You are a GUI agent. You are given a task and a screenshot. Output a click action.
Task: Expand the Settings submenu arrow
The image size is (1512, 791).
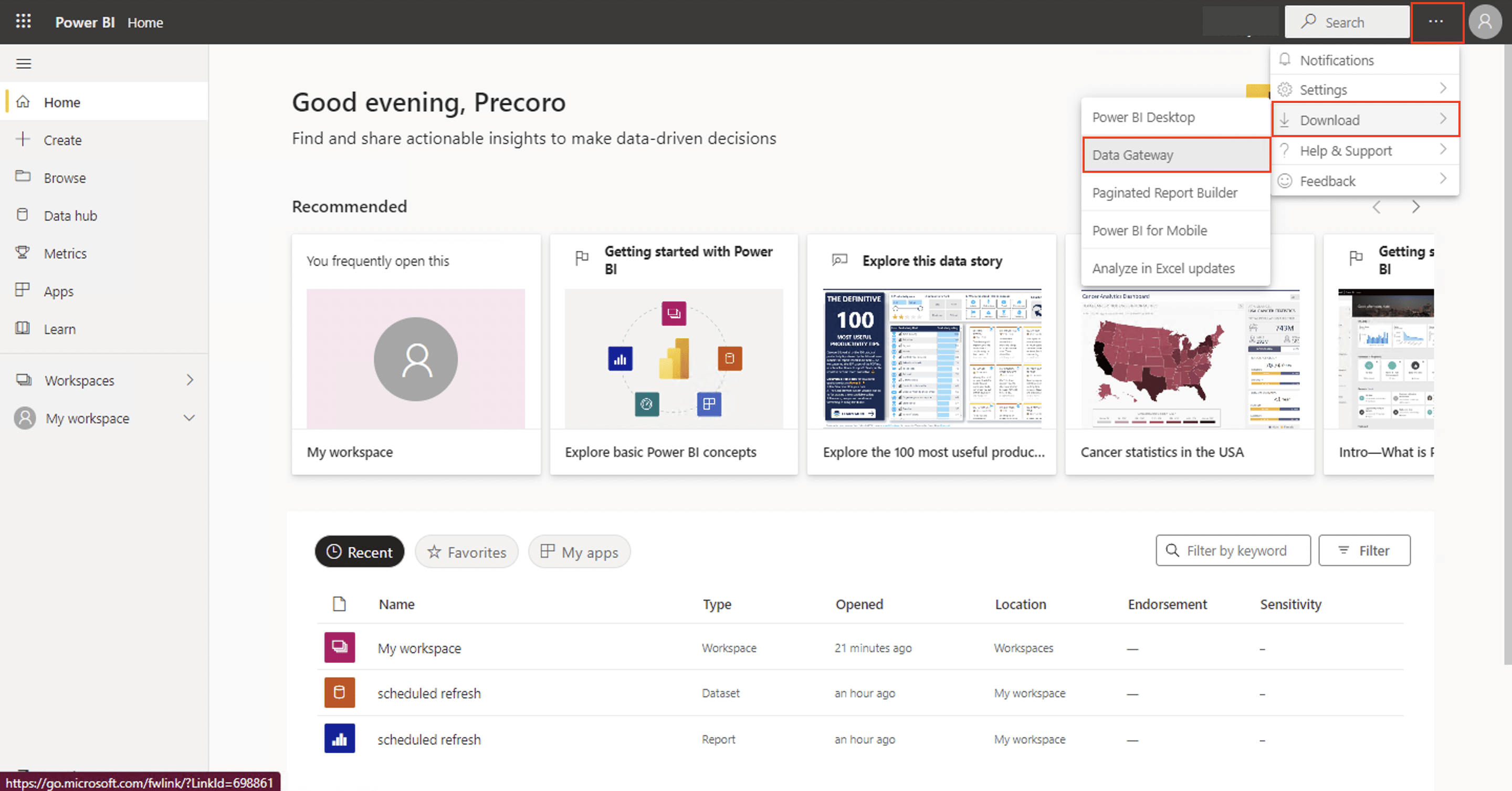1443,89
